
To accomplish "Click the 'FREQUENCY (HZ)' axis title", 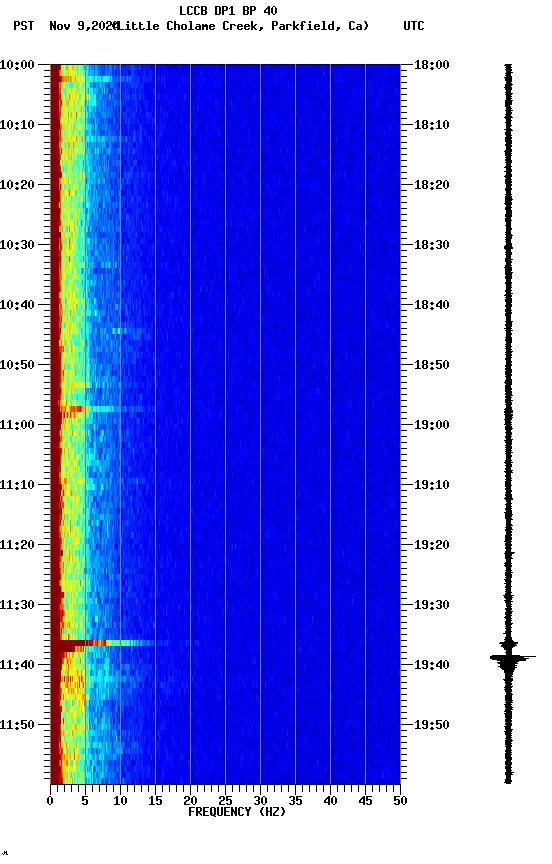I will [237, 812].
